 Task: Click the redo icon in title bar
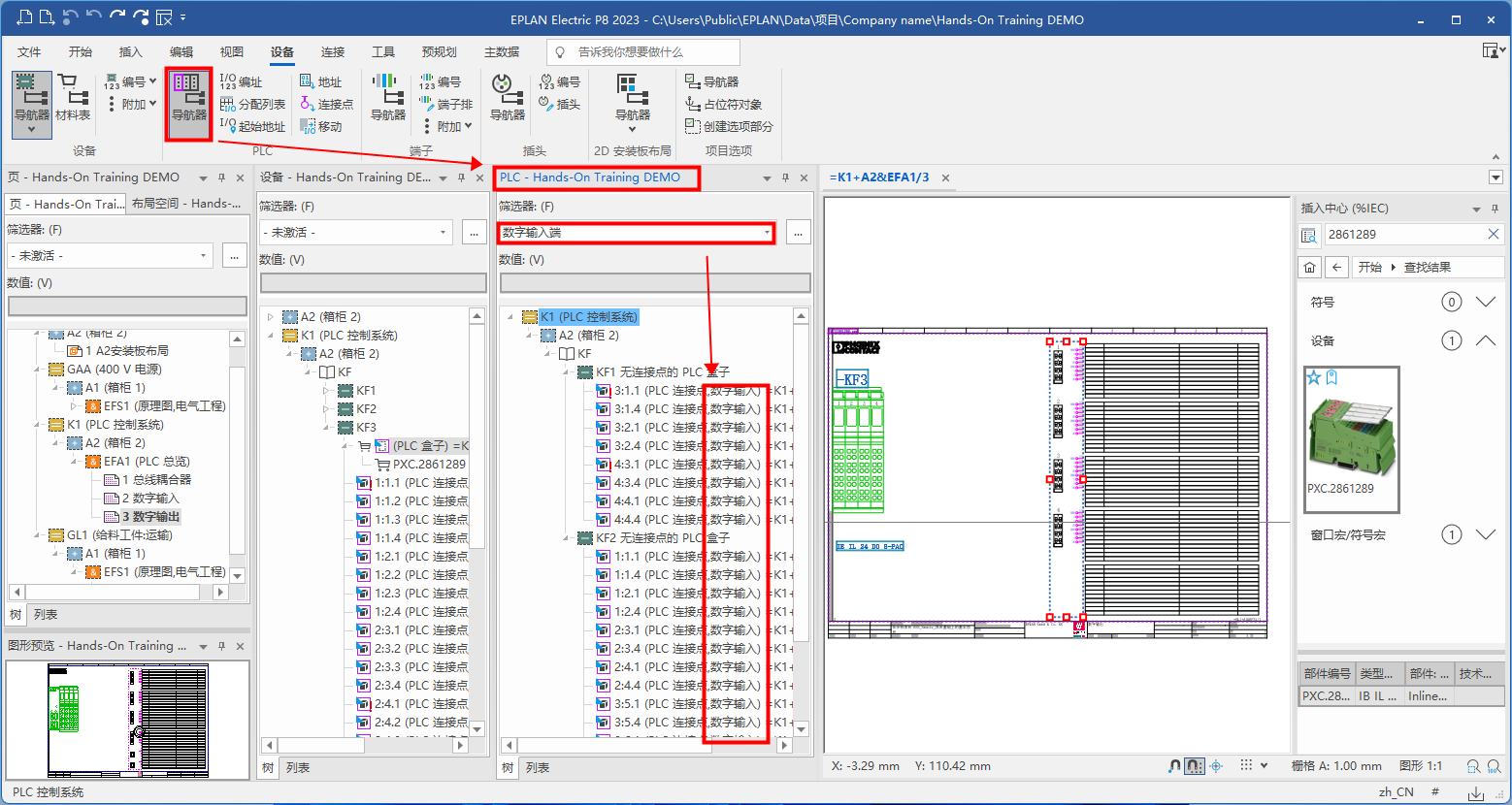coord(116,17)
